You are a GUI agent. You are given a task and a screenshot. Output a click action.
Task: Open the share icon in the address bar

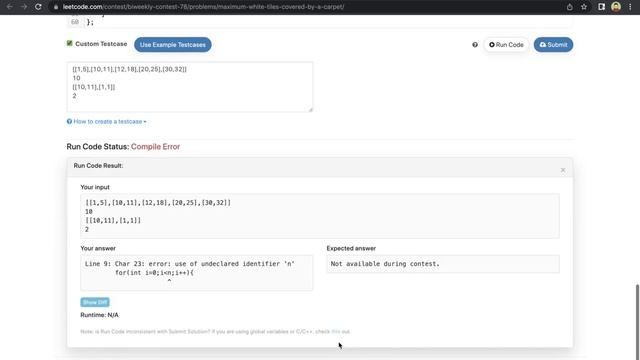click(570, 7)
